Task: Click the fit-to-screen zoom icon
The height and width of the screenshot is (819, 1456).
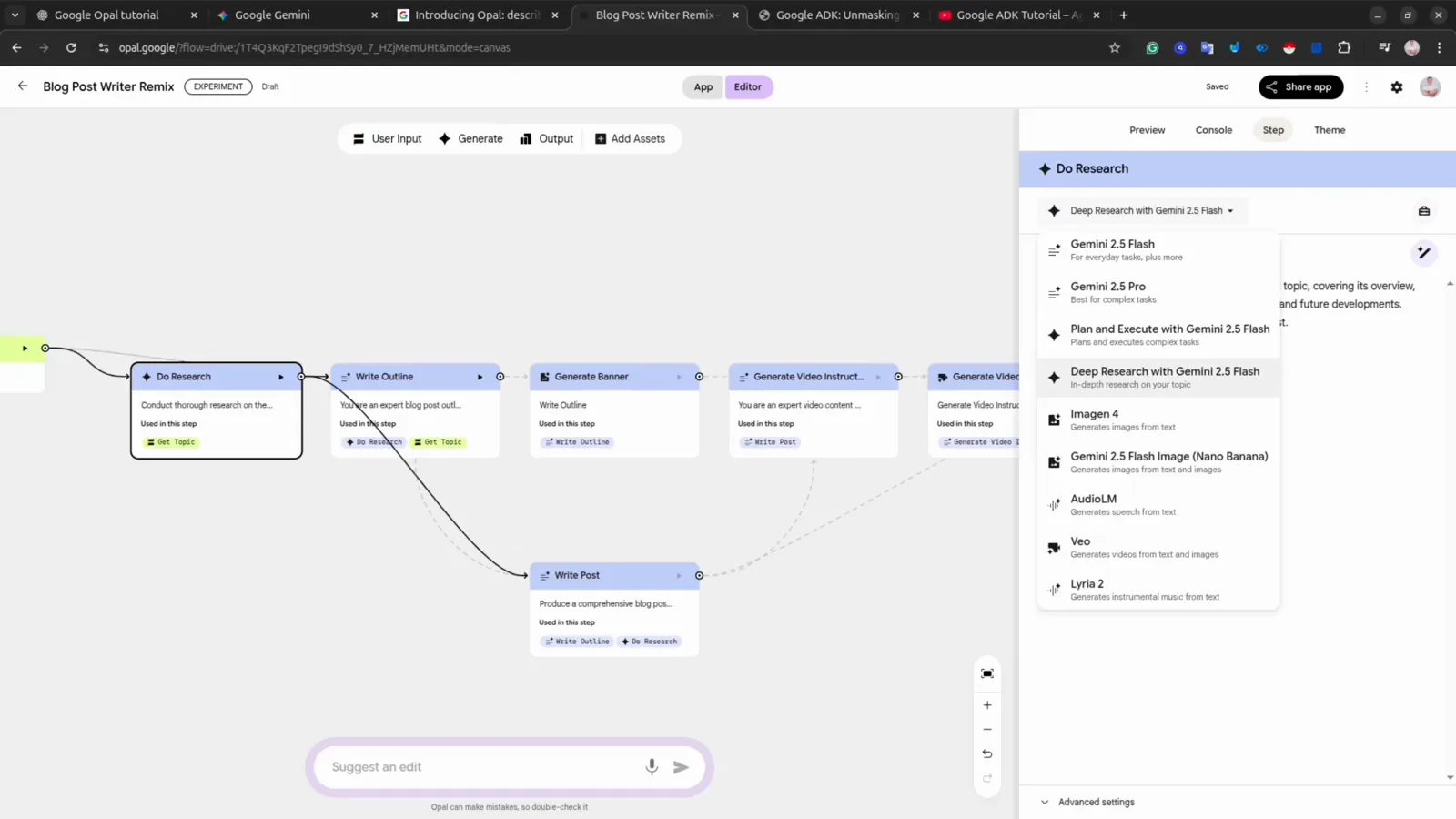Action: coord(987,673)
